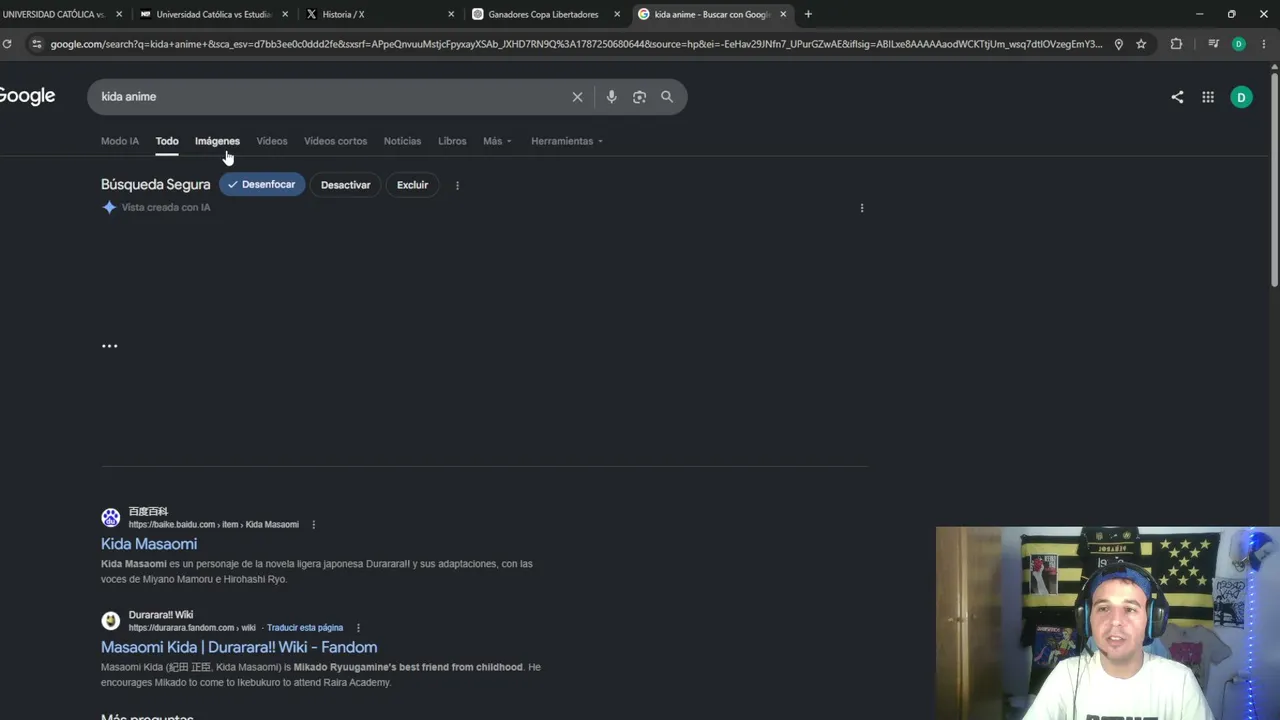Open SafeSearch more options dots

tap(457, 185)
